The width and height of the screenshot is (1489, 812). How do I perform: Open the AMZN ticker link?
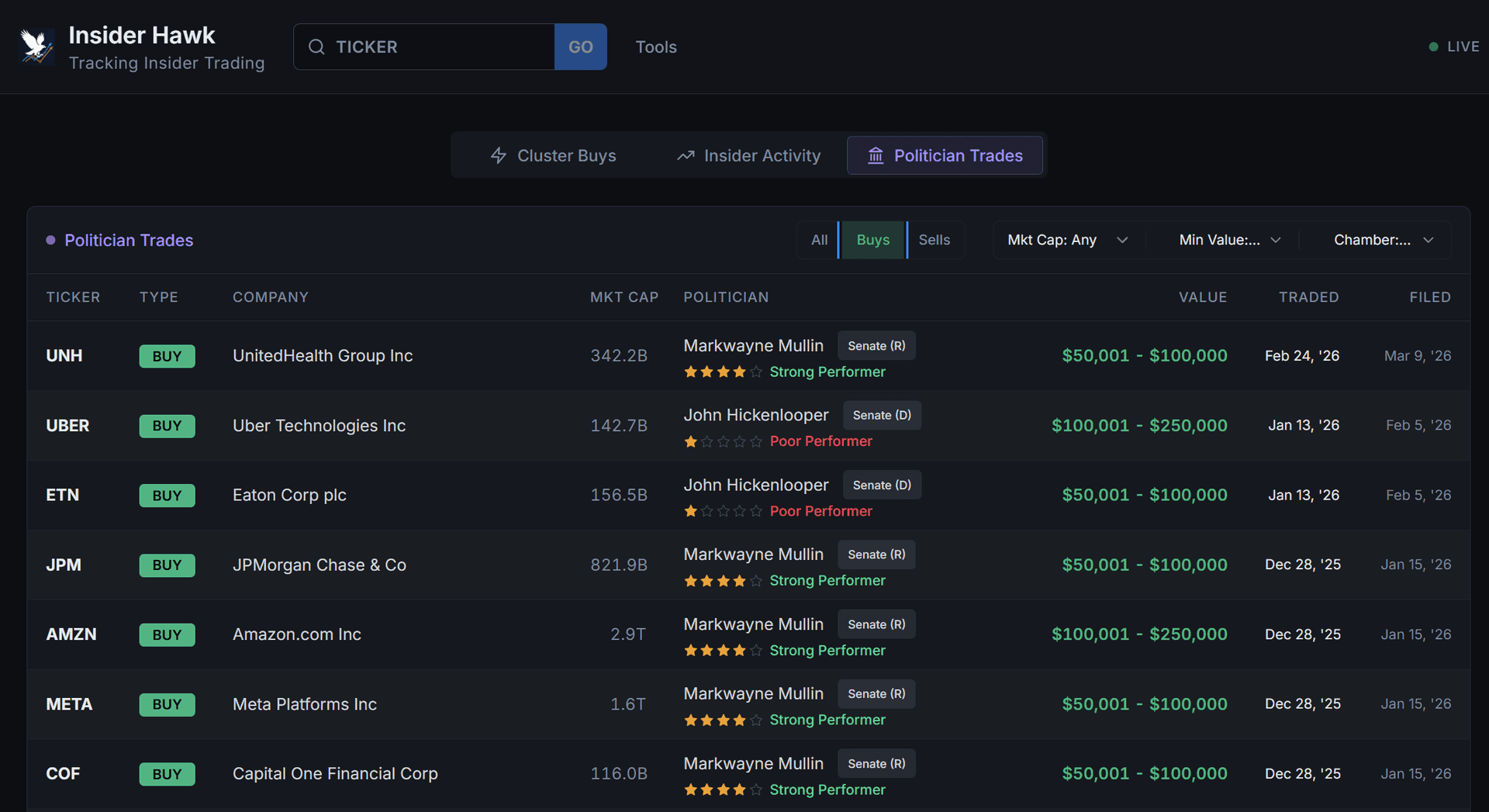71,634
